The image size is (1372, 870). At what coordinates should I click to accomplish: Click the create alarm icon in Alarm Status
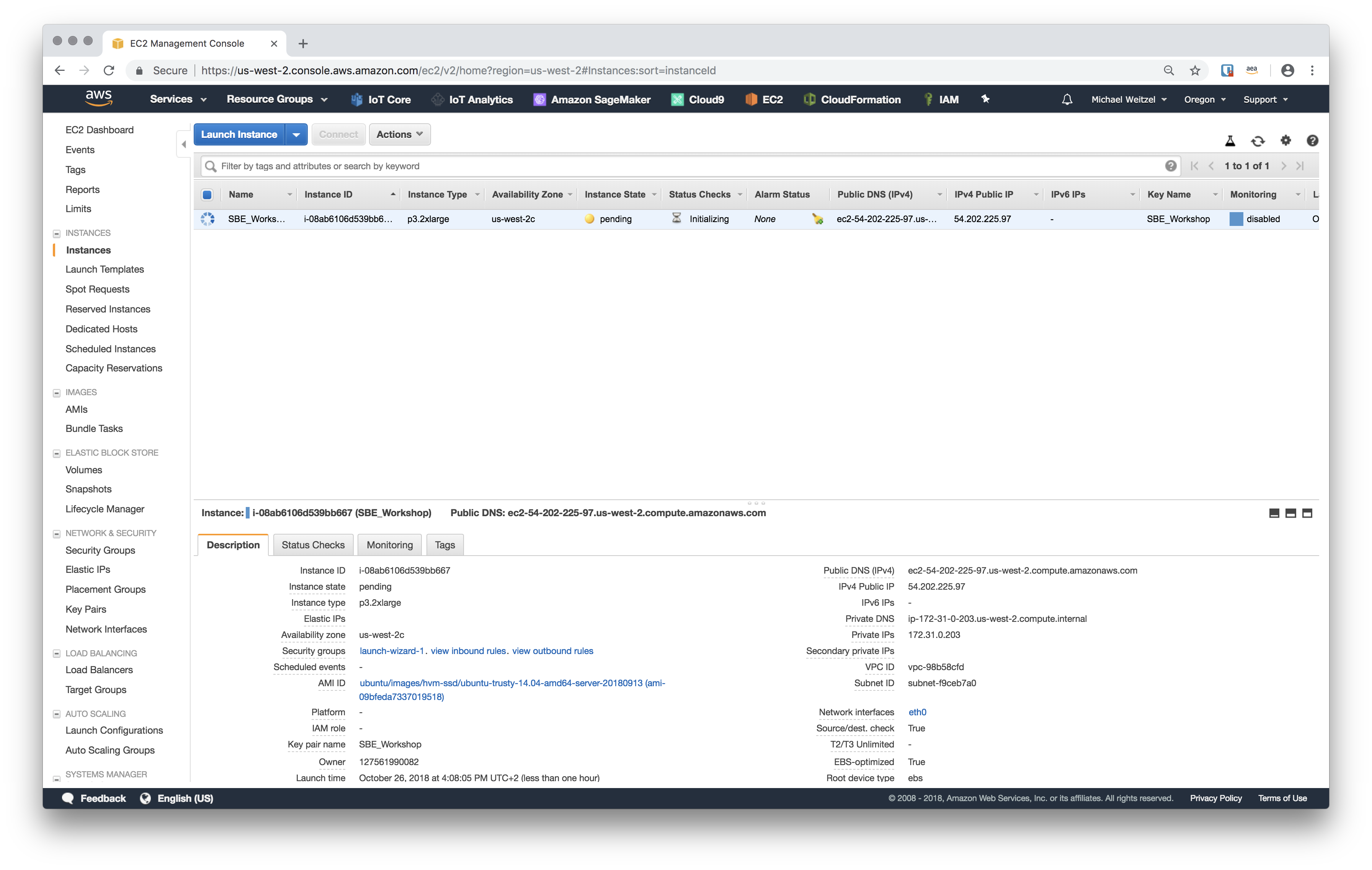point(818,219)
